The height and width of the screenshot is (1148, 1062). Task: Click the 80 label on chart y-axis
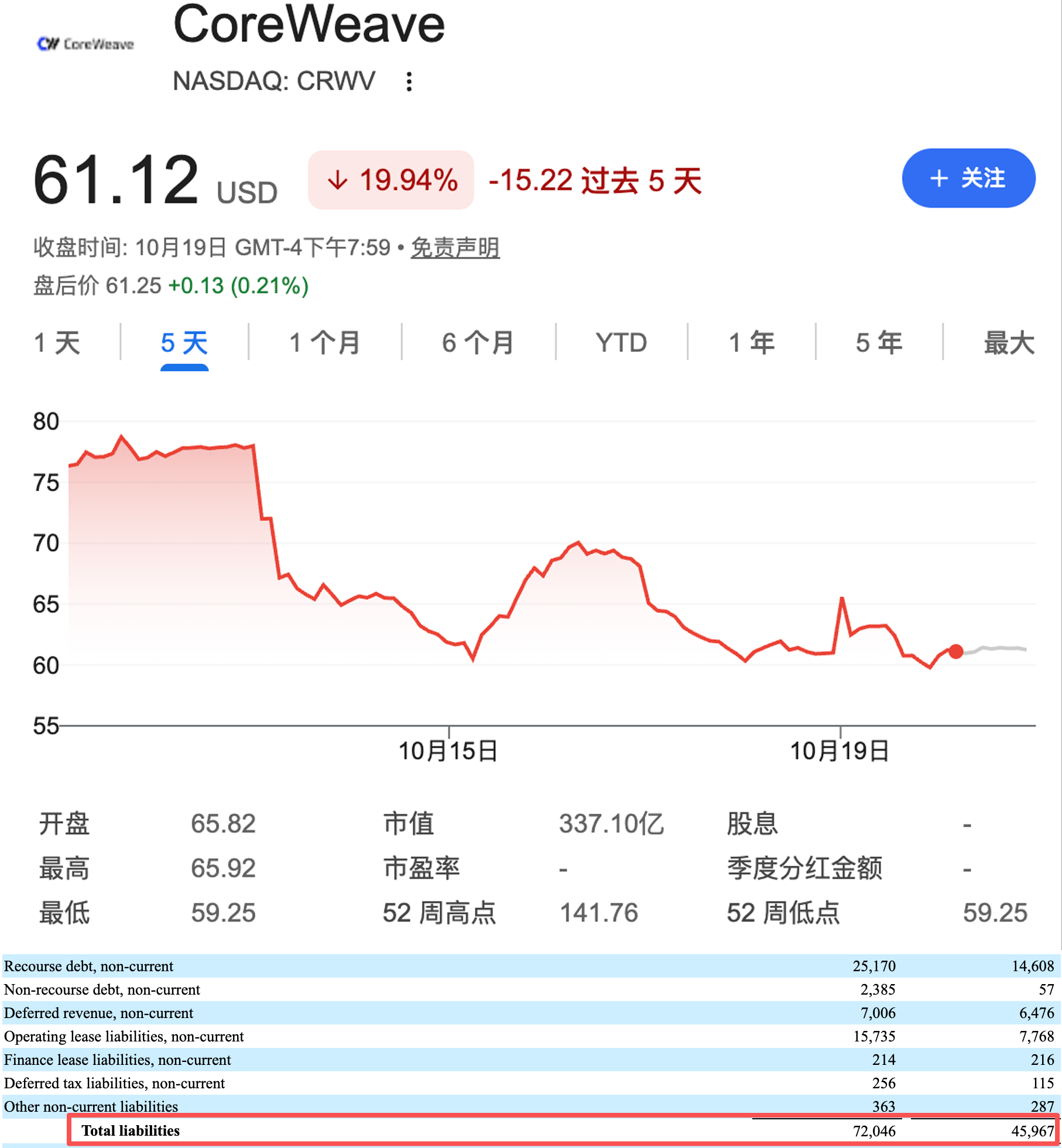point(46,421)
